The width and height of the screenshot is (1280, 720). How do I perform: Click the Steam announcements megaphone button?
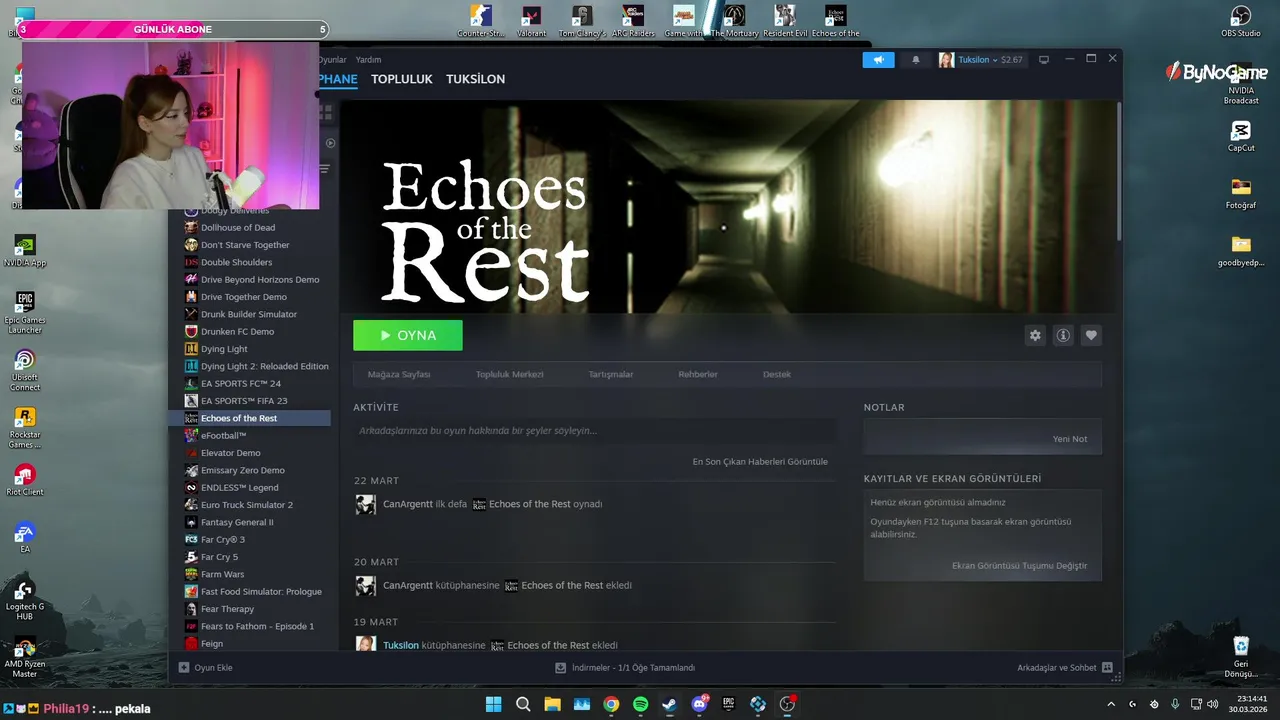point(878,60)
